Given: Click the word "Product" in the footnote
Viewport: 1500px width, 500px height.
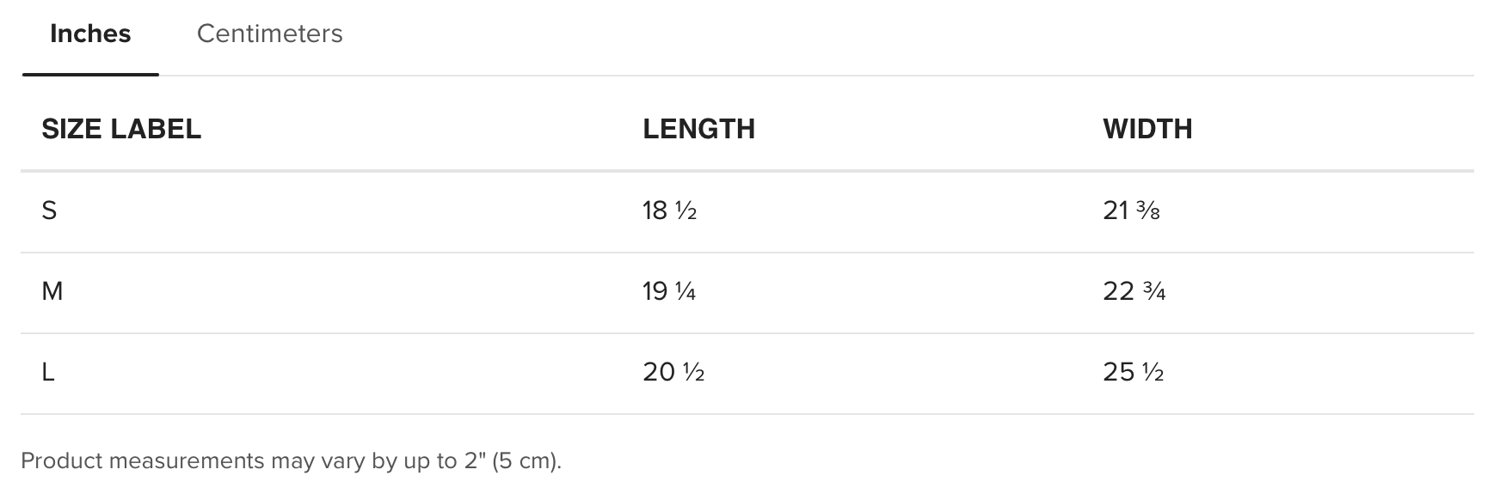Looking at the screenshot, I should click(x=62, y=462).
